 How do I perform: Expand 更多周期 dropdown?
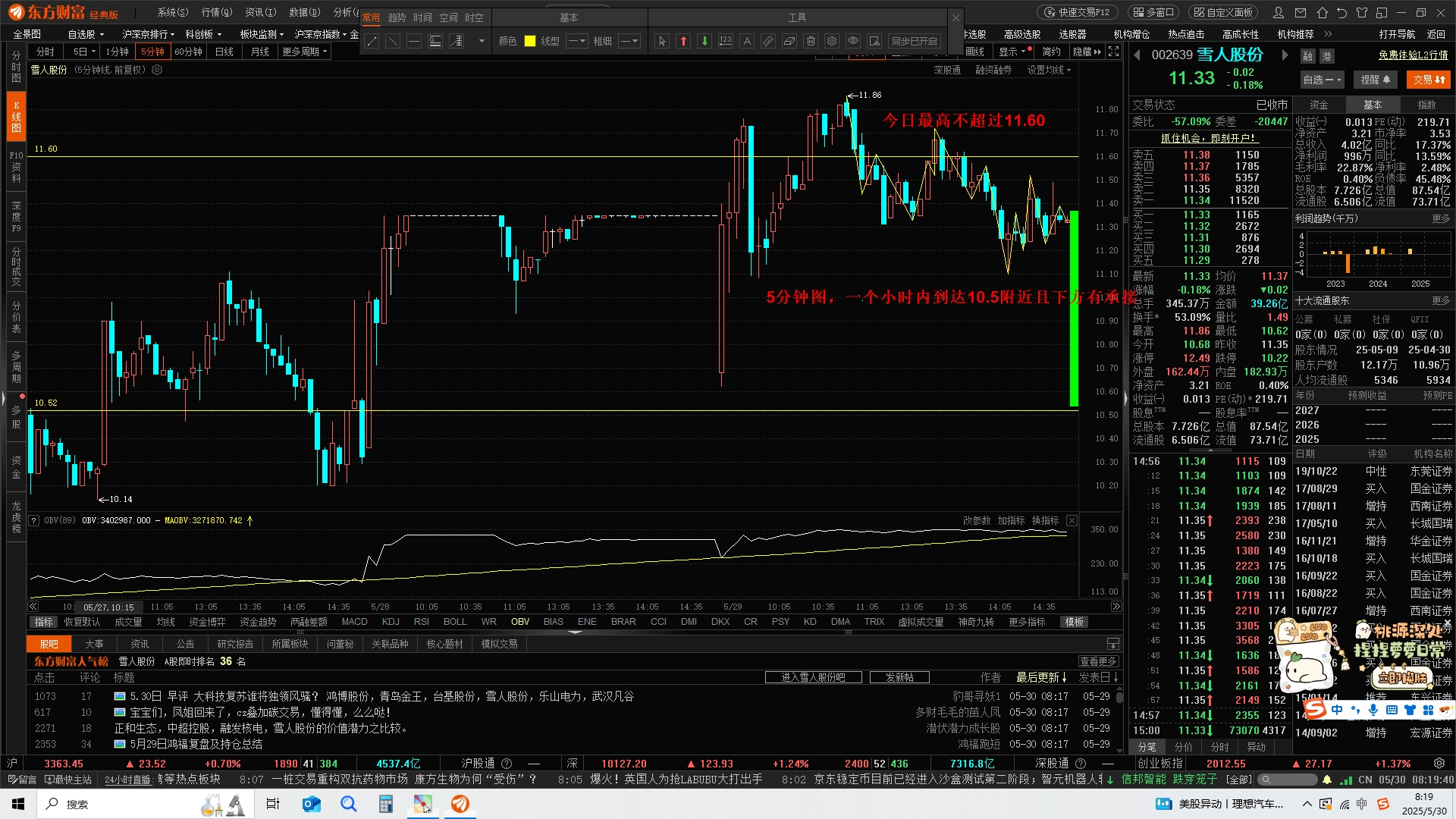[x=304, y=52]
